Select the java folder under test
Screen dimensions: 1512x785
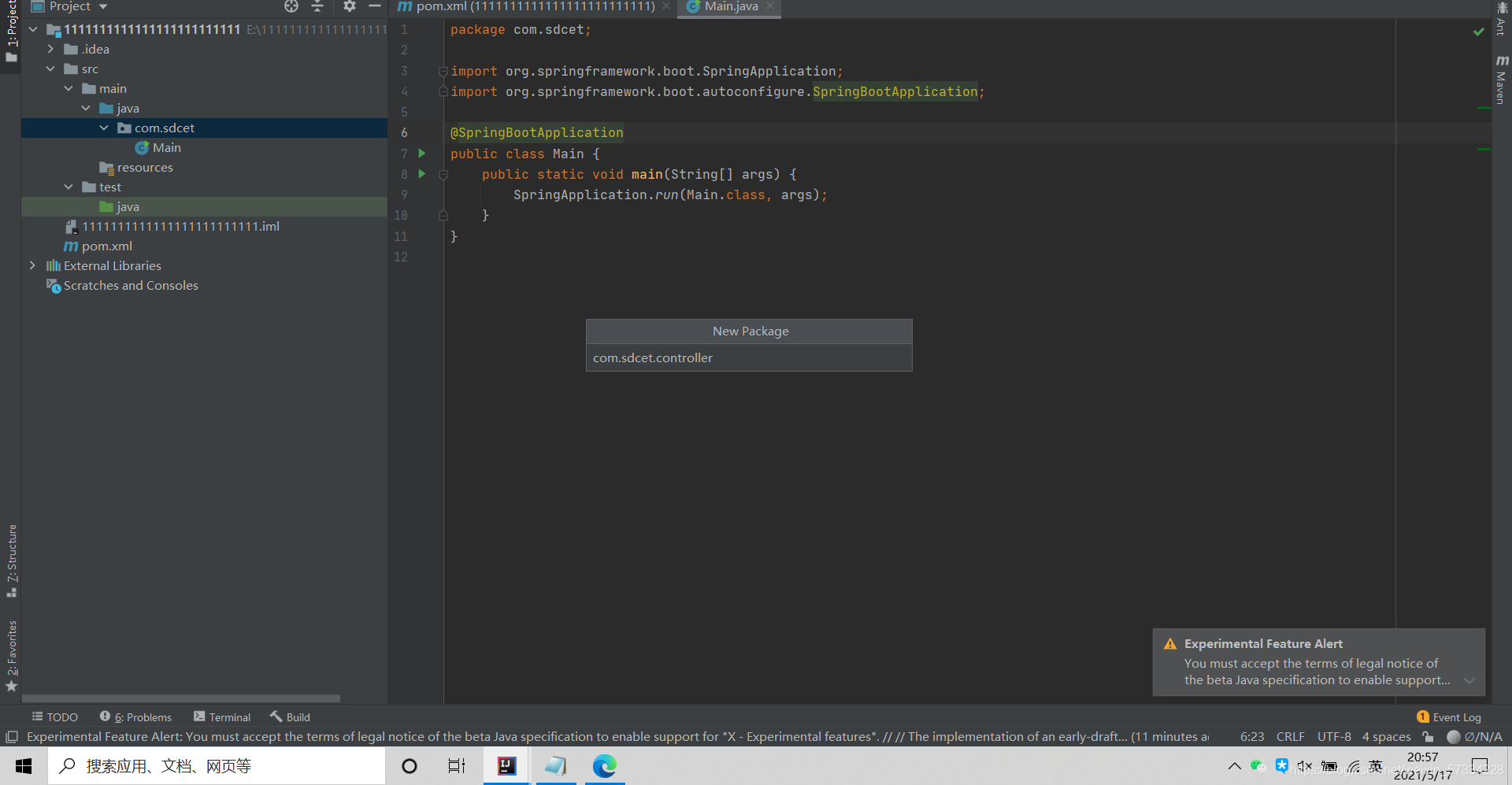120,206
